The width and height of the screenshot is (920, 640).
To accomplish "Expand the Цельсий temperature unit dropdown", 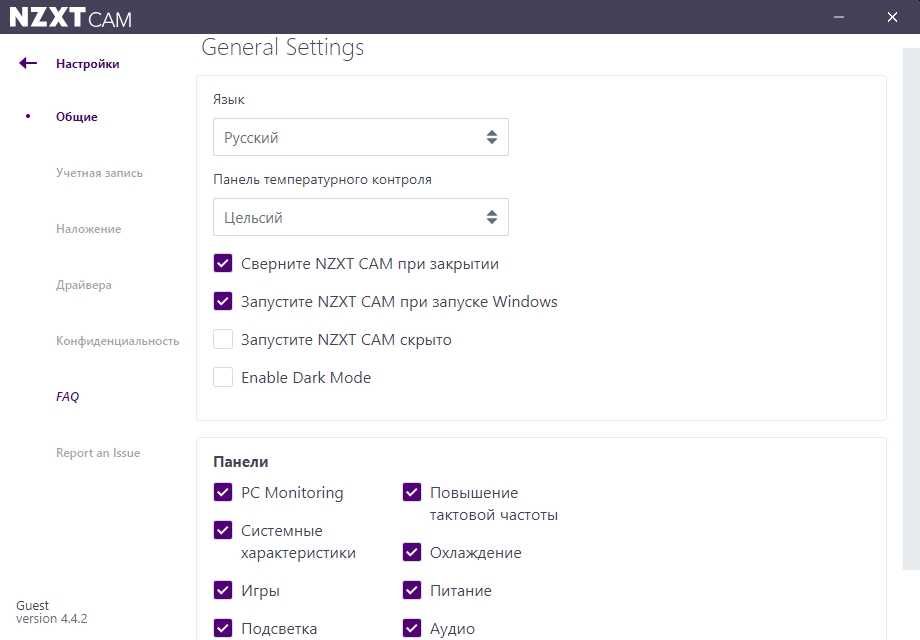I will (x=360, y=217).
